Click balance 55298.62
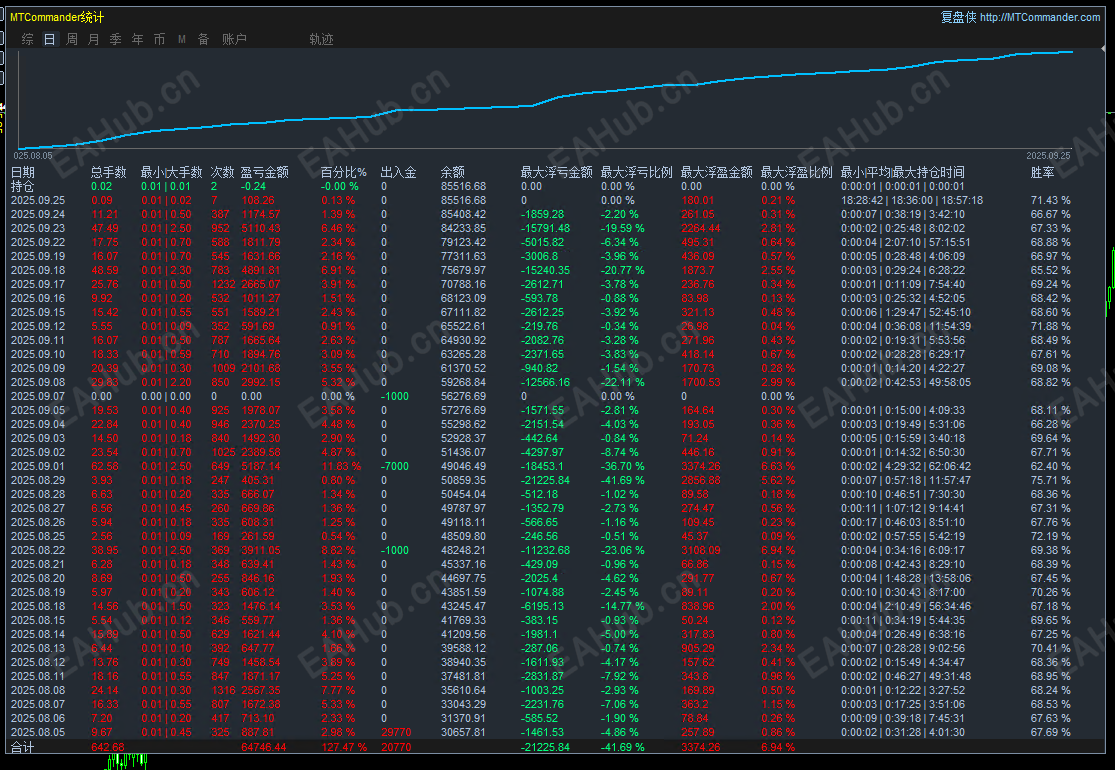The width and height of the screenshot is (1115, 770). click(x=463, y=424)
